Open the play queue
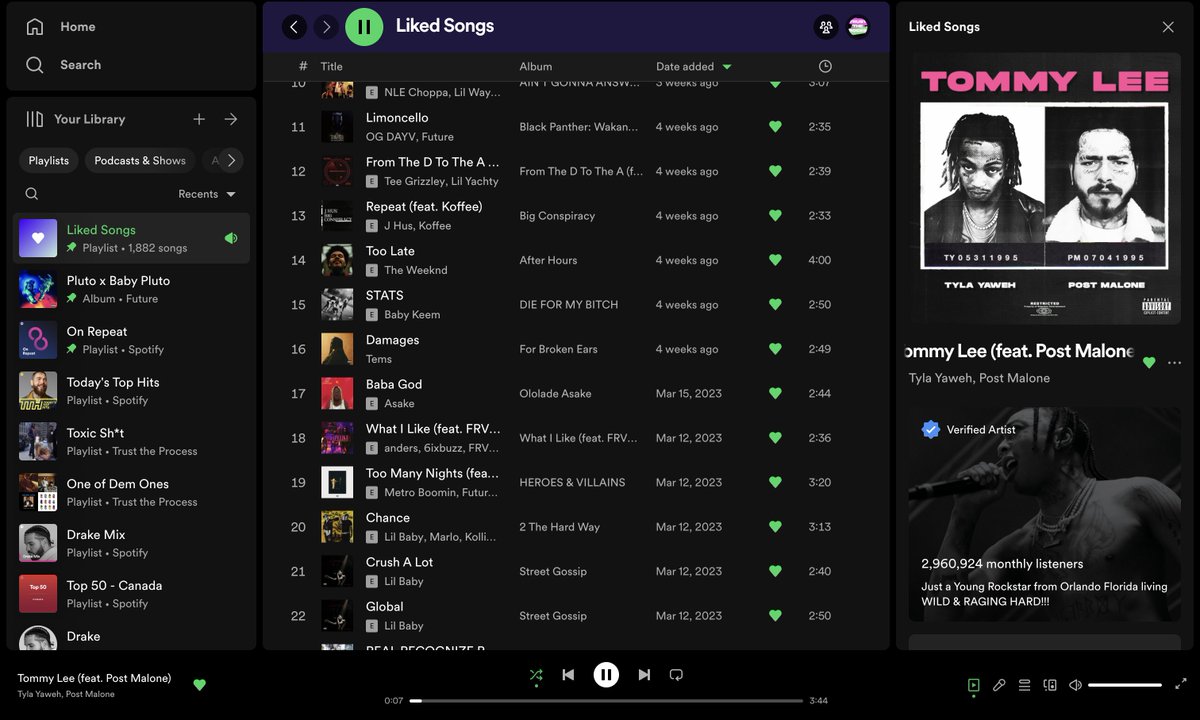 [x=1024, y=685]
